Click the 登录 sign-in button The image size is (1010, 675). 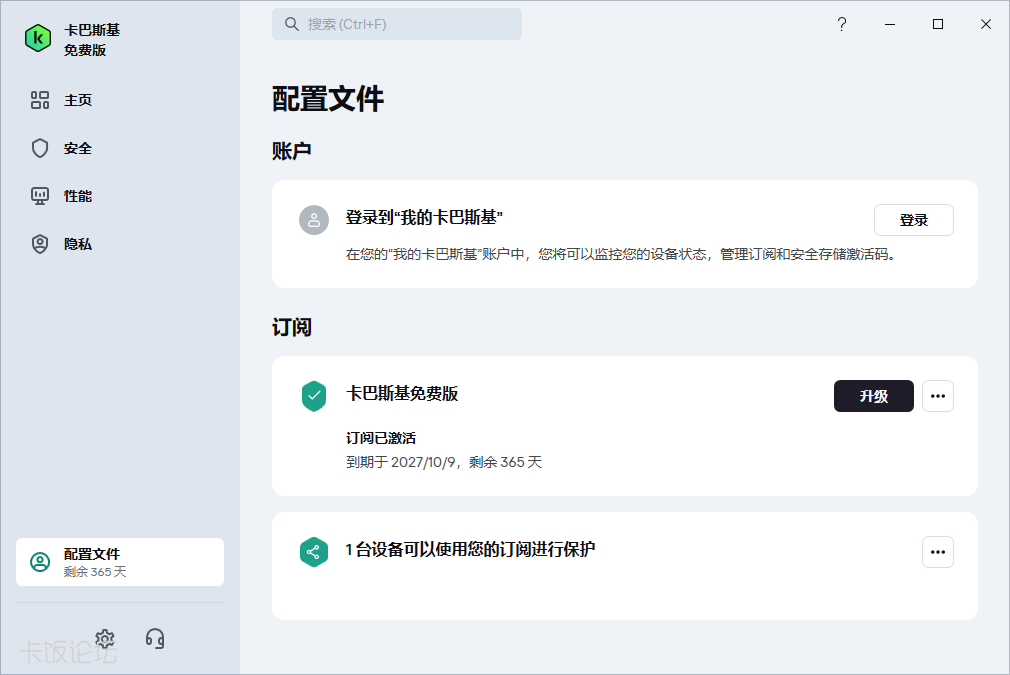coord(913,220)
